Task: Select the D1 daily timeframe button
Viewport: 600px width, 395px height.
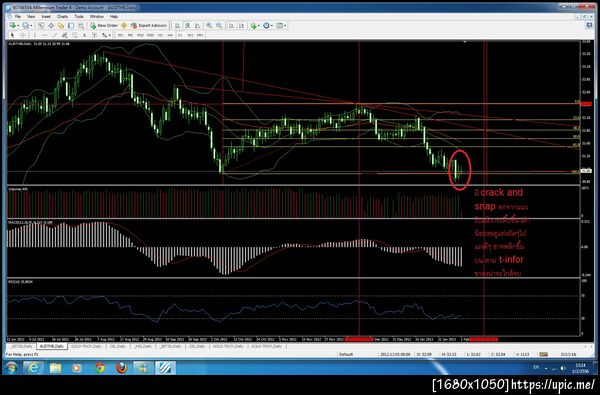Action: click(x=180, y=35)
